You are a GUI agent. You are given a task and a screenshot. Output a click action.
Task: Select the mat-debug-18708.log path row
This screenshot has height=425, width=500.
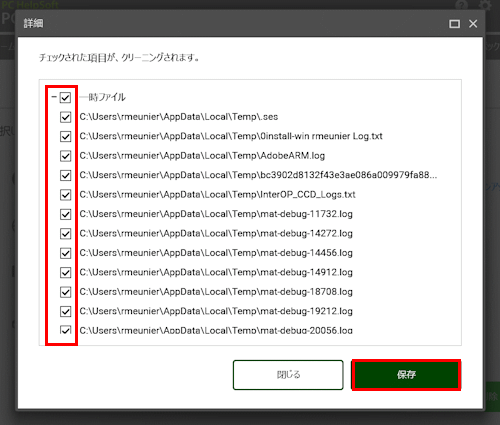point(216,292)
